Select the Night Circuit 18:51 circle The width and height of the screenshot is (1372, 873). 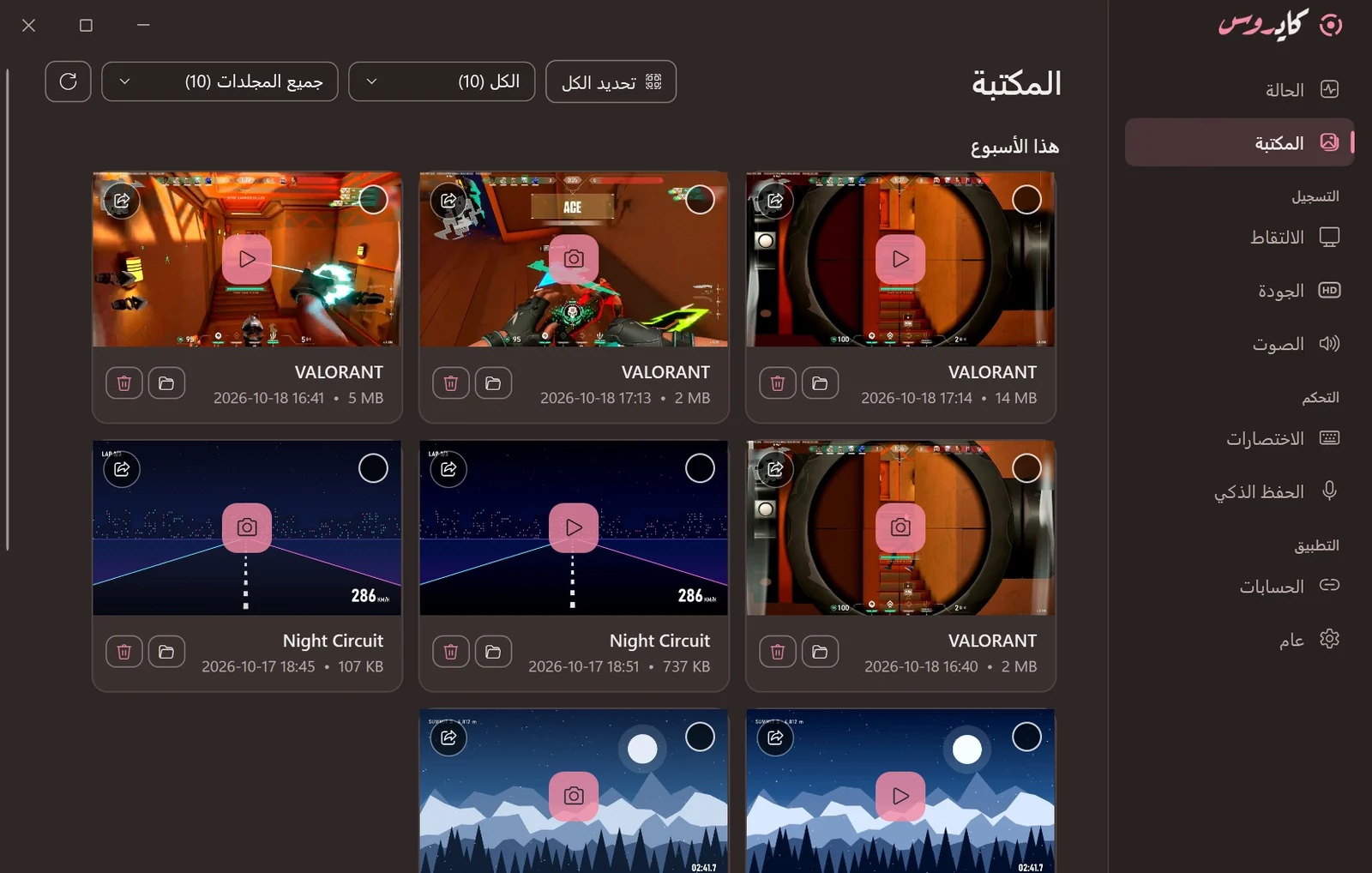click(700, 468)
